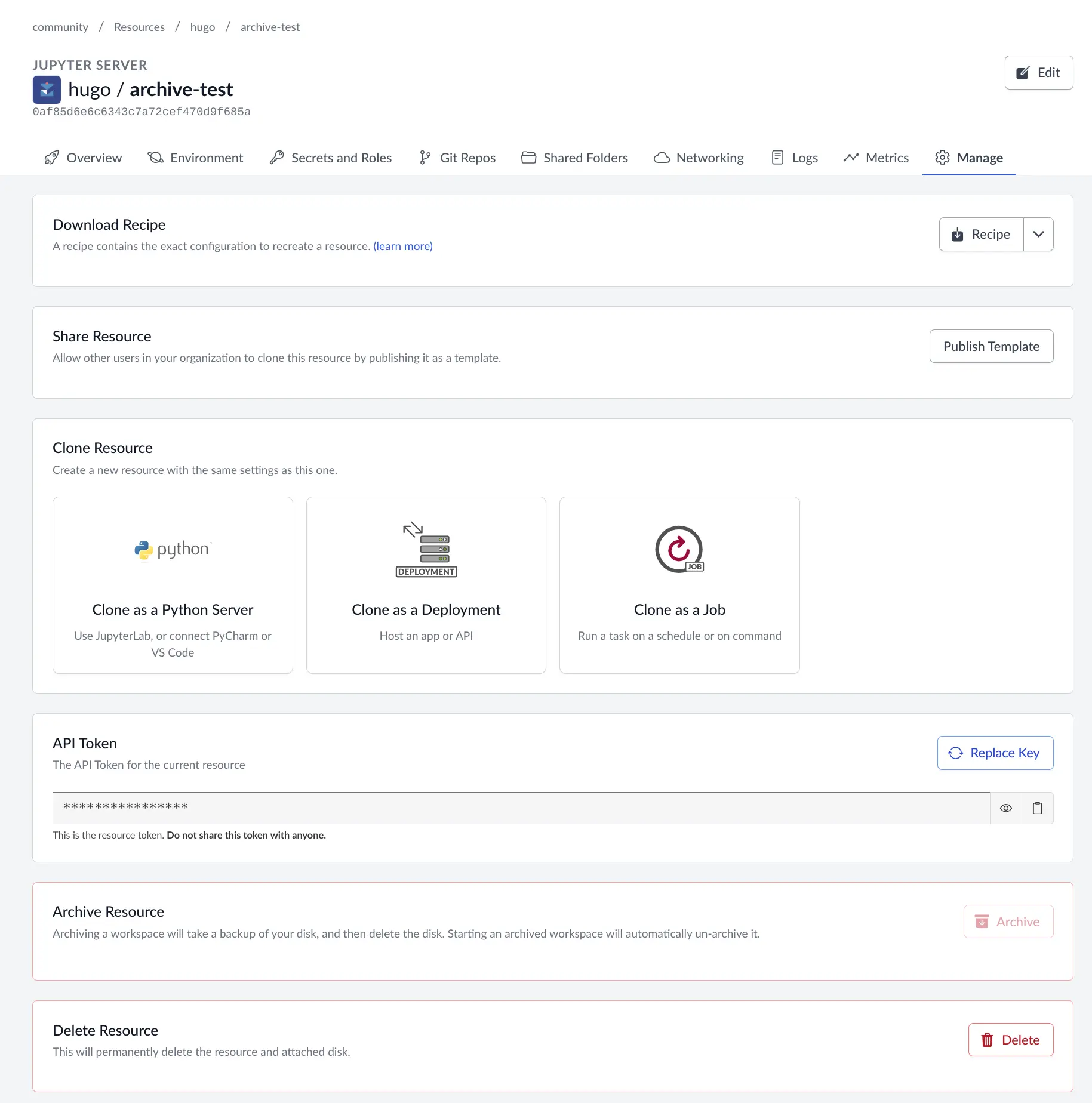Open Edit for the archive-test server
Image resolution: width=1092 pixels, height=1103 pixels.
[1038, 73]
